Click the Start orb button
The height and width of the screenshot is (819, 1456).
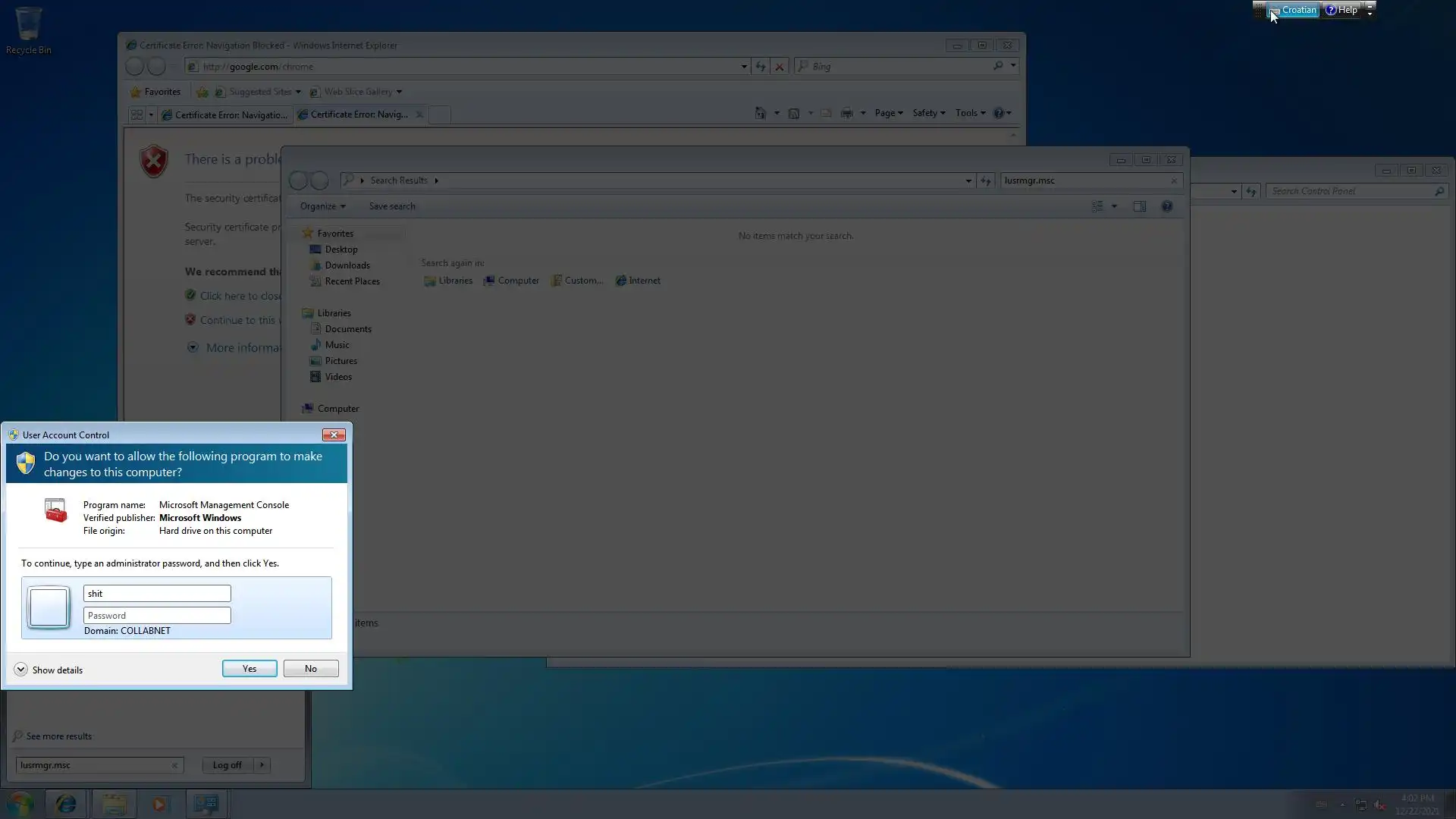click(20, 803)
